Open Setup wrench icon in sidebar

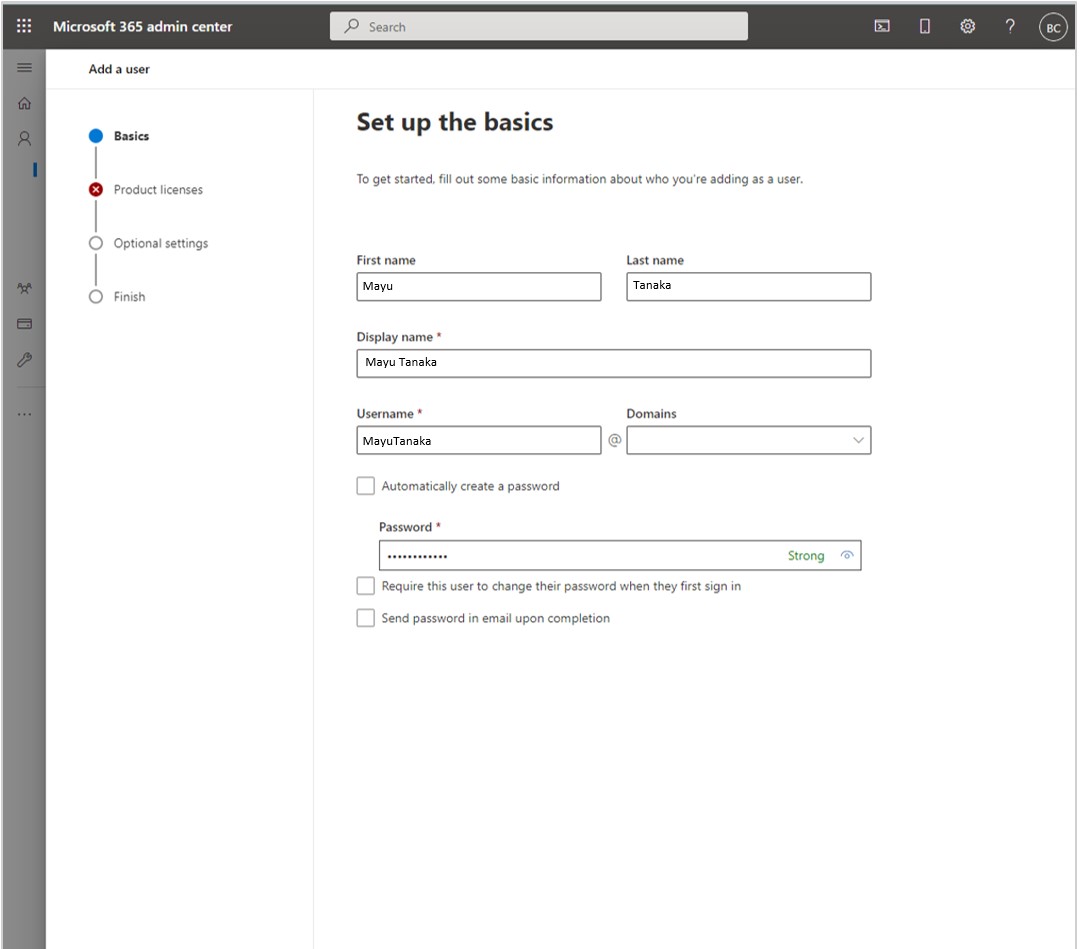pyautogui.click(x=25, y=360)
